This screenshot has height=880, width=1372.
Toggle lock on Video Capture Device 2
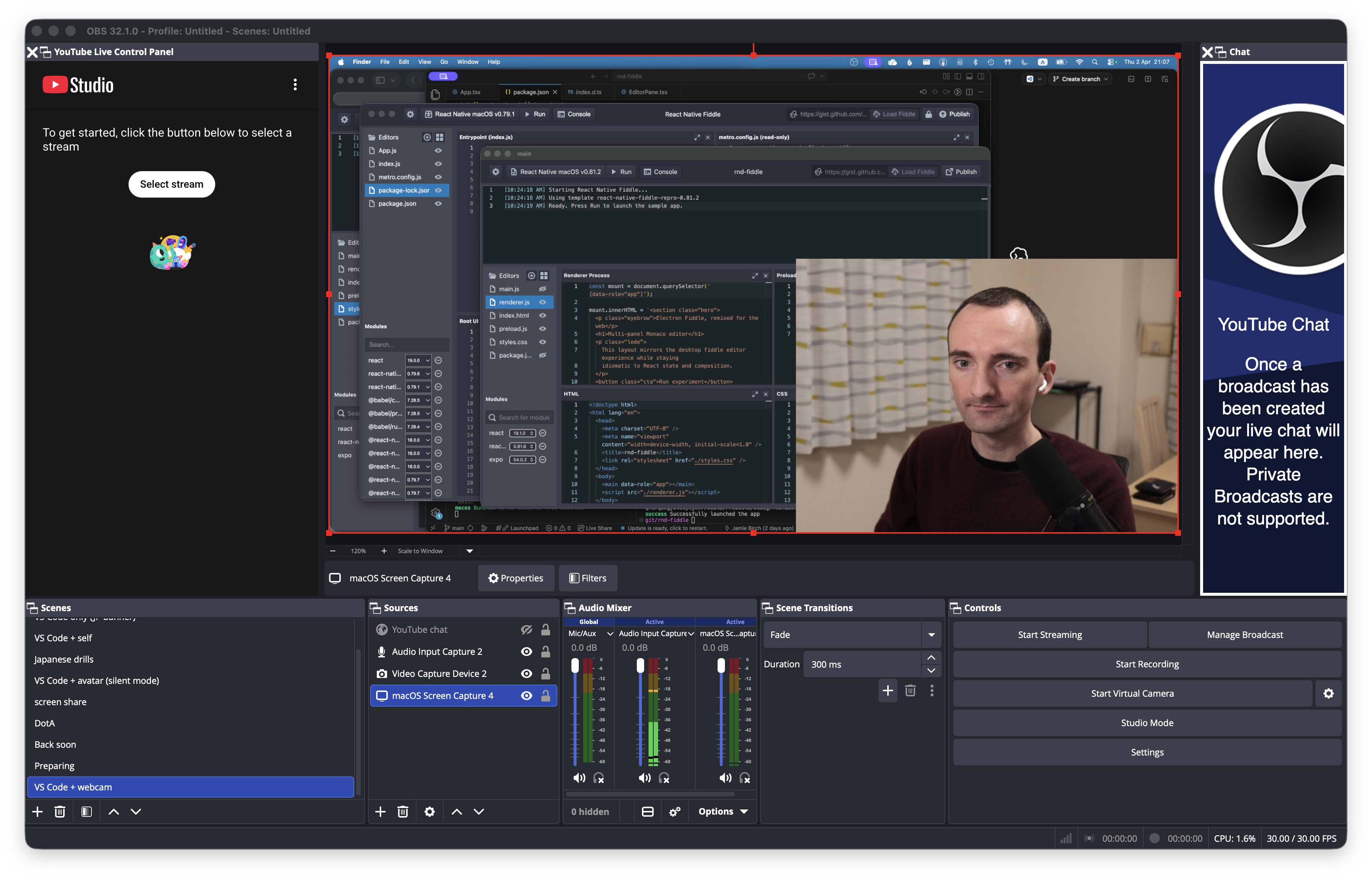point(545,674)
